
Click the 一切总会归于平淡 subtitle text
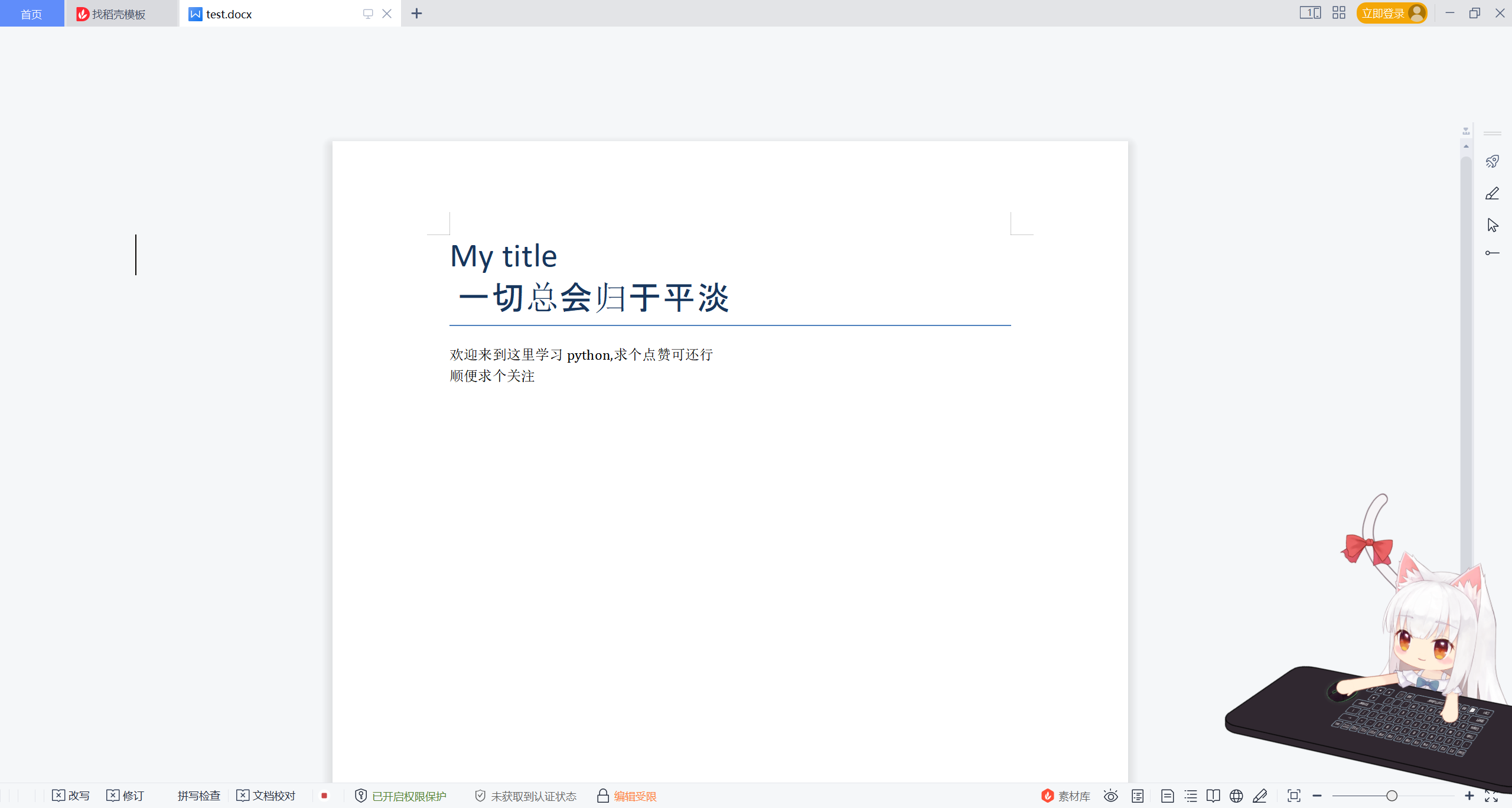(594, 297)
